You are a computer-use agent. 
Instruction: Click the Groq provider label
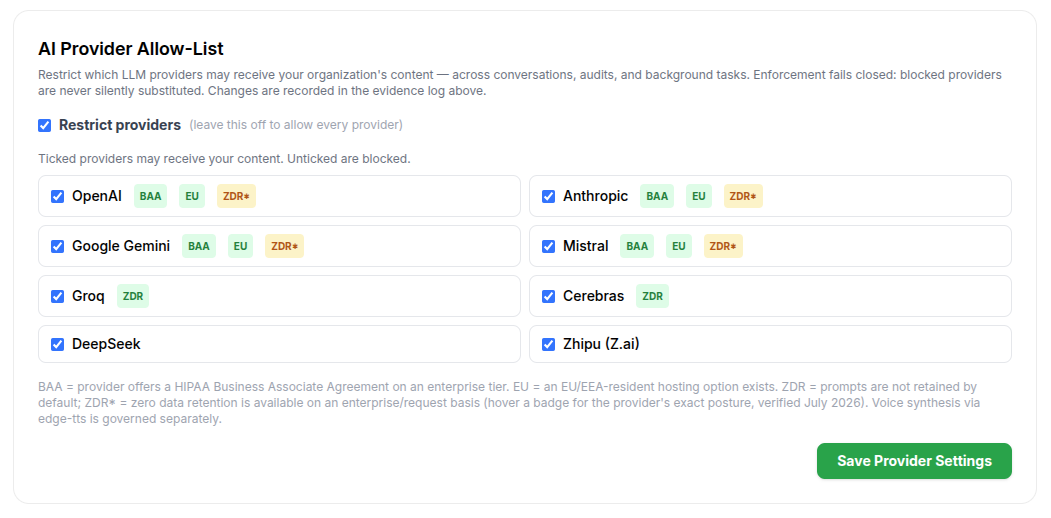pos(88,296)
